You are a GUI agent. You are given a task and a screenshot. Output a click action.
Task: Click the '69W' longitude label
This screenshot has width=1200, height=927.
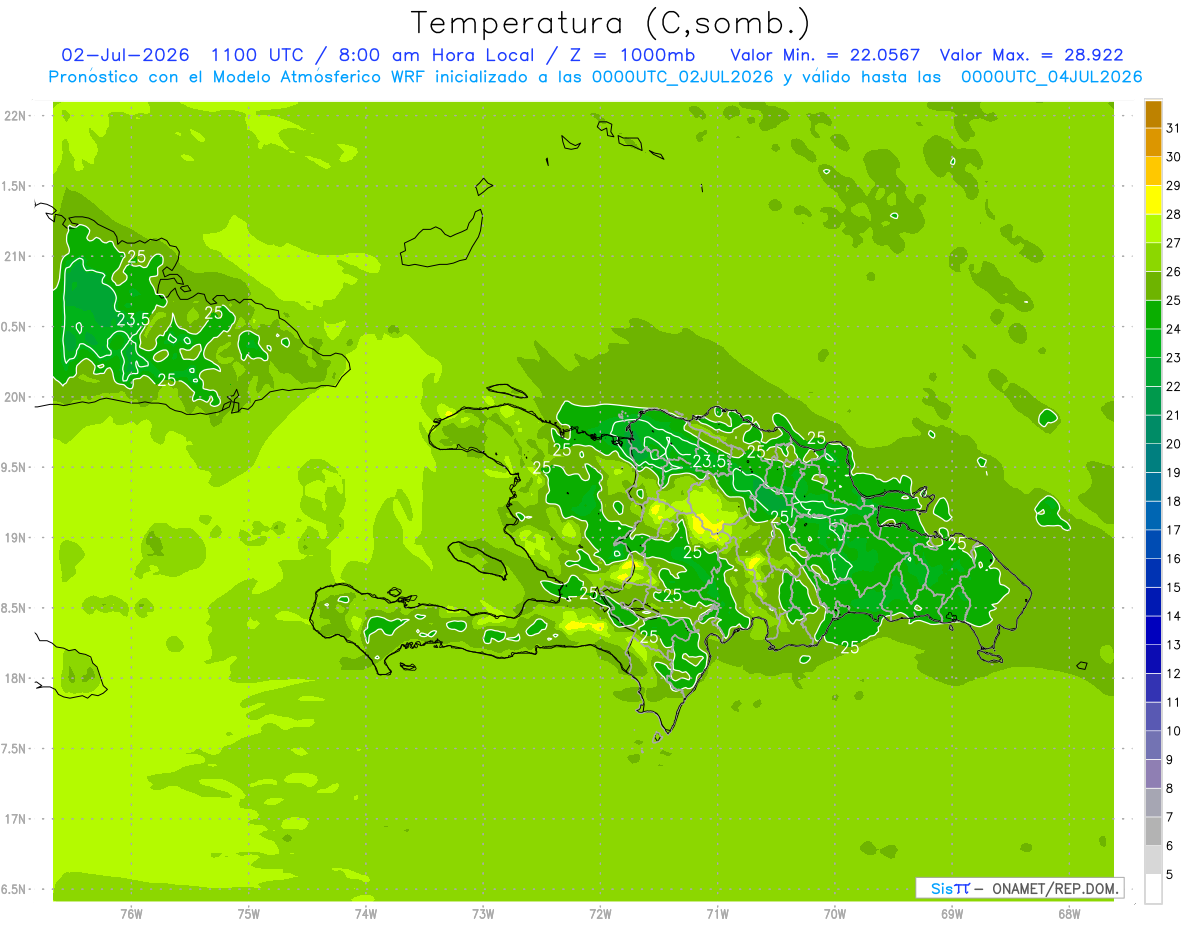tap(952, 913)
